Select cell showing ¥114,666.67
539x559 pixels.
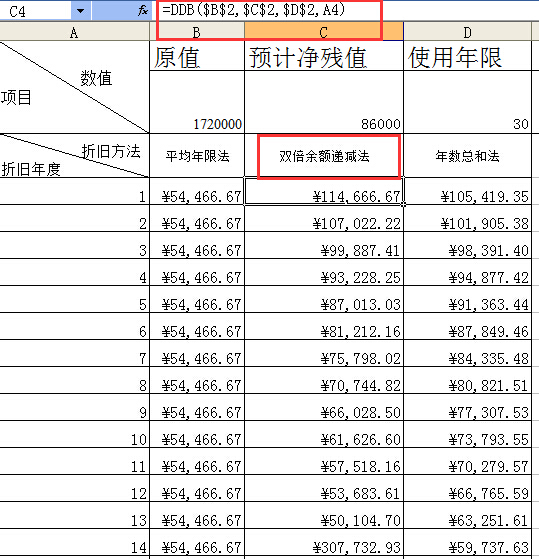[324, 191]
